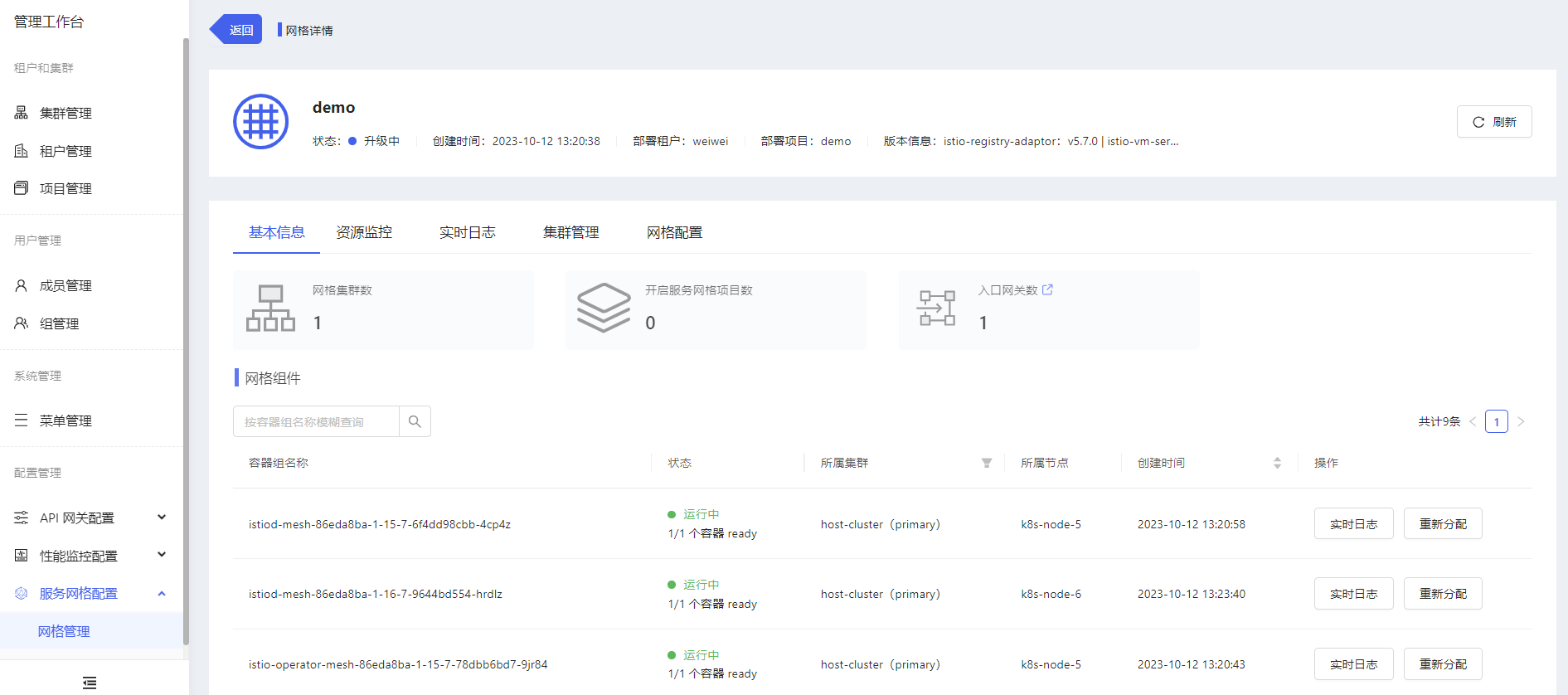Image resolution: width=1568 pixels, height=695 pixels.
Task: Click the tenant management building icon
Action: pos(22,150)
